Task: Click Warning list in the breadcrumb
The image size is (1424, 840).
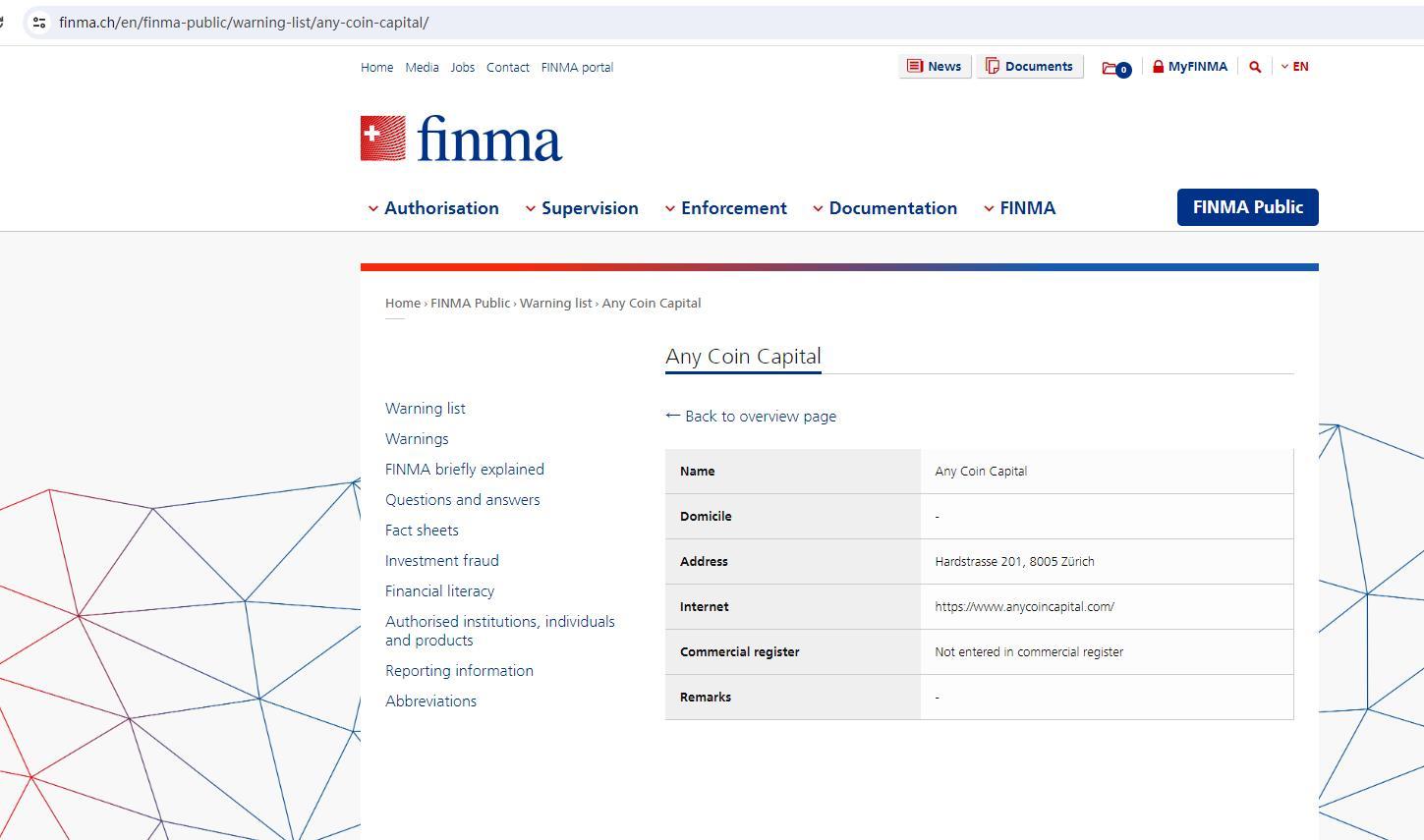Action: (555, 303)
